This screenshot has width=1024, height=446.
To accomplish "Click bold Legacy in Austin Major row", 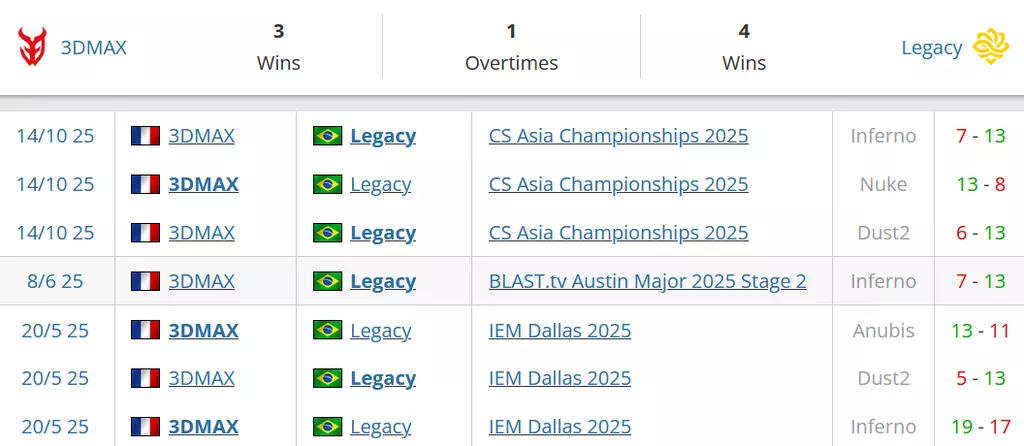I will pos(382,281).
